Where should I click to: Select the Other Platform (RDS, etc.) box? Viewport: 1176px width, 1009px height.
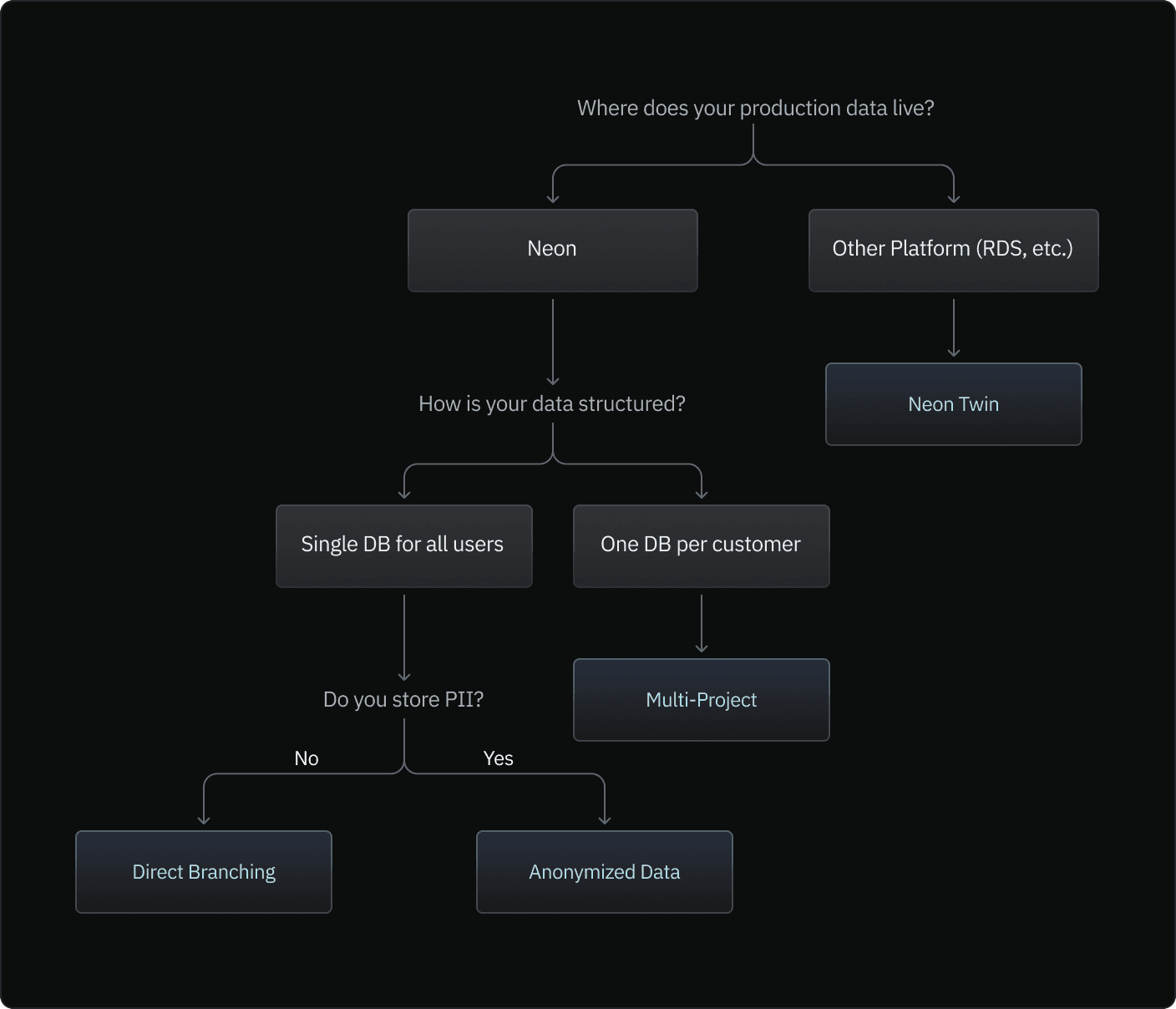coord(953,250)
